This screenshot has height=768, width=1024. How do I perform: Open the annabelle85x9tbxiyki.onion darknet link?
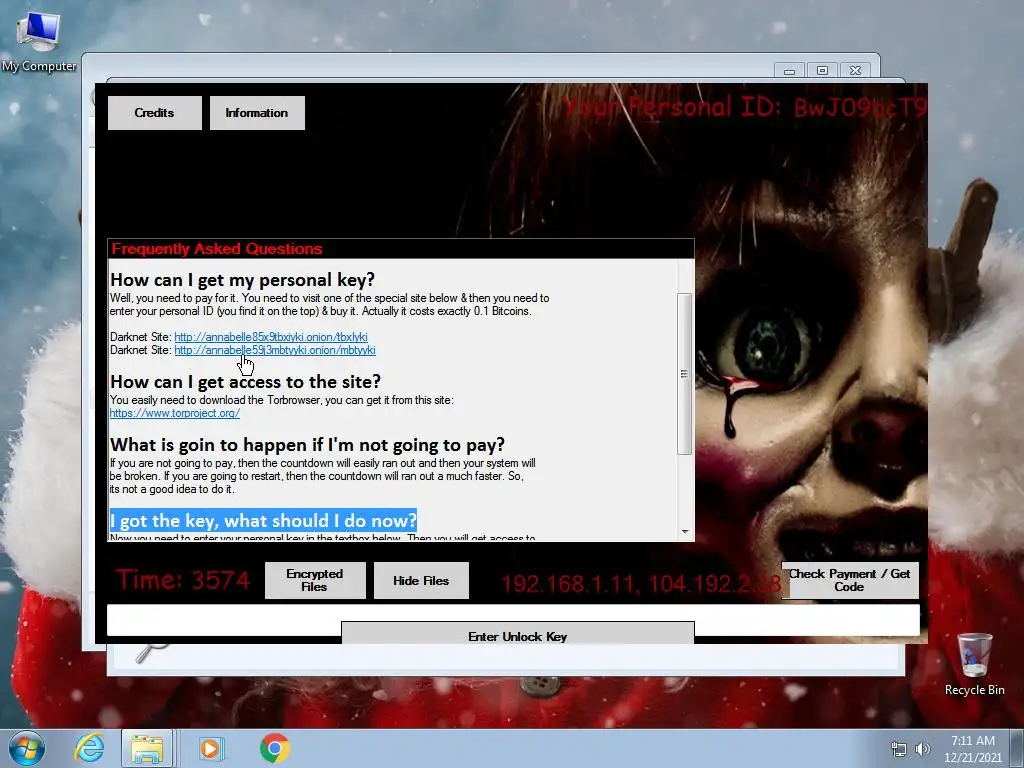coord(271,337)
